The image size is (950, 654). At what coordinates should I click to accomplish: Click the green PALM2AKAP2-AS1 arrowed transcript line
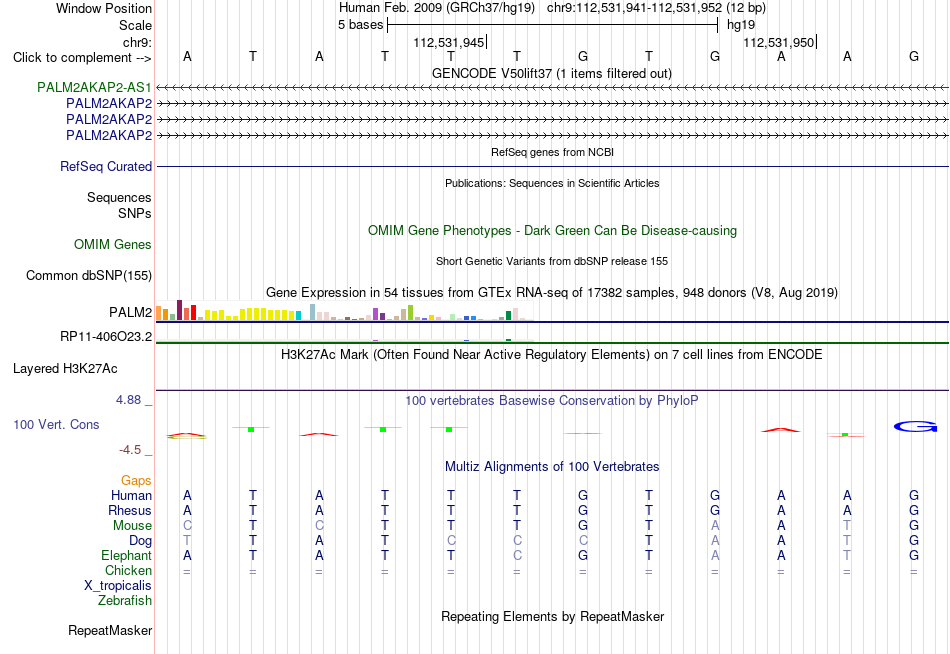pyautogui.click(x=553, y=88)
